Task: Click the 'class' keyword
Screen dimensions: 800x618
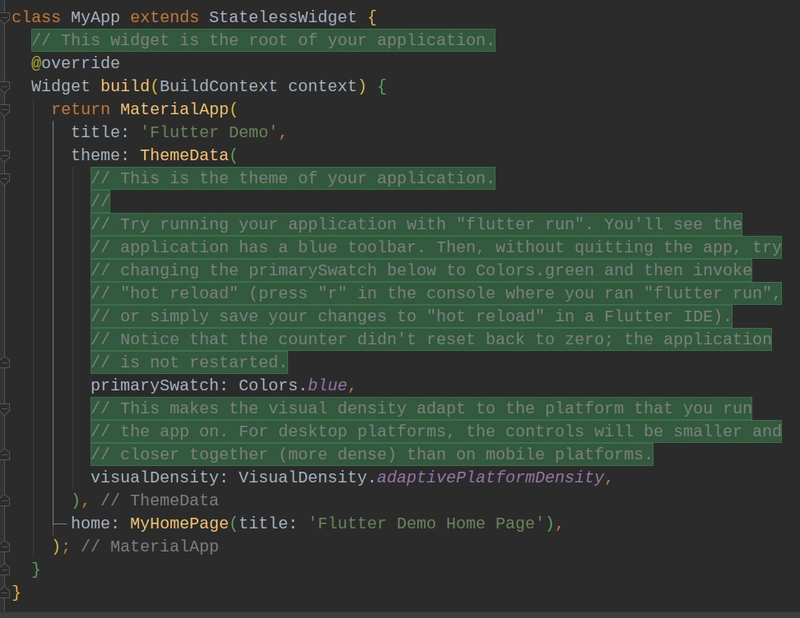Action: (36, 17)
